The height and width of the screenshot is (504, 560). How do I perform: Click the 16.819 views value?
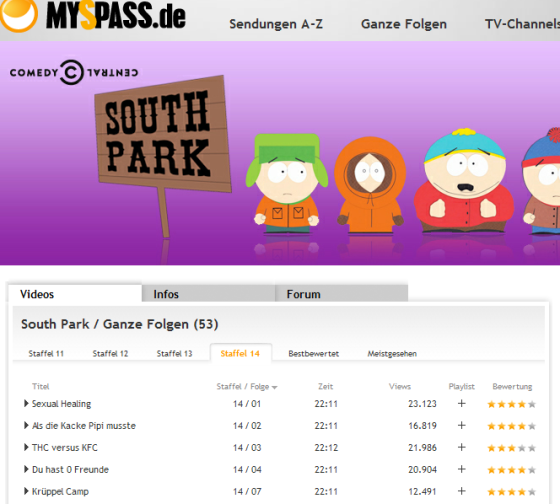pyautogui.click(x=422, y=425)
